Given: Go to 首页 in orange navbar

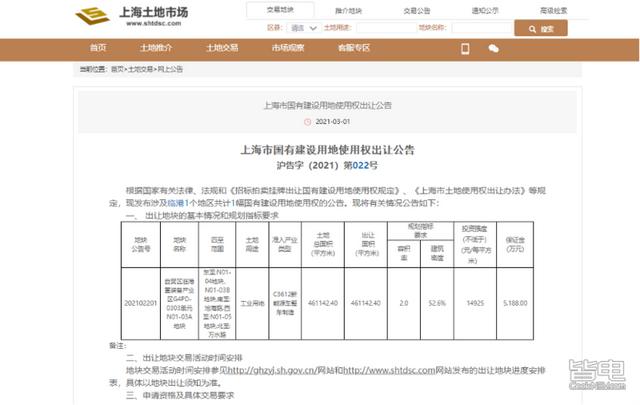Looking at the screenshot, I should pyautogui.click(x=98, y=48).
